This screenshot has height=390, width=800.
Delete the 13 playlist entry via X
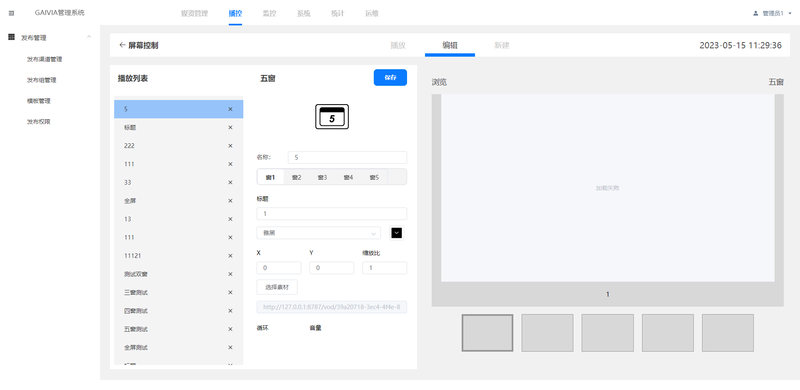(x=230, y=219)
